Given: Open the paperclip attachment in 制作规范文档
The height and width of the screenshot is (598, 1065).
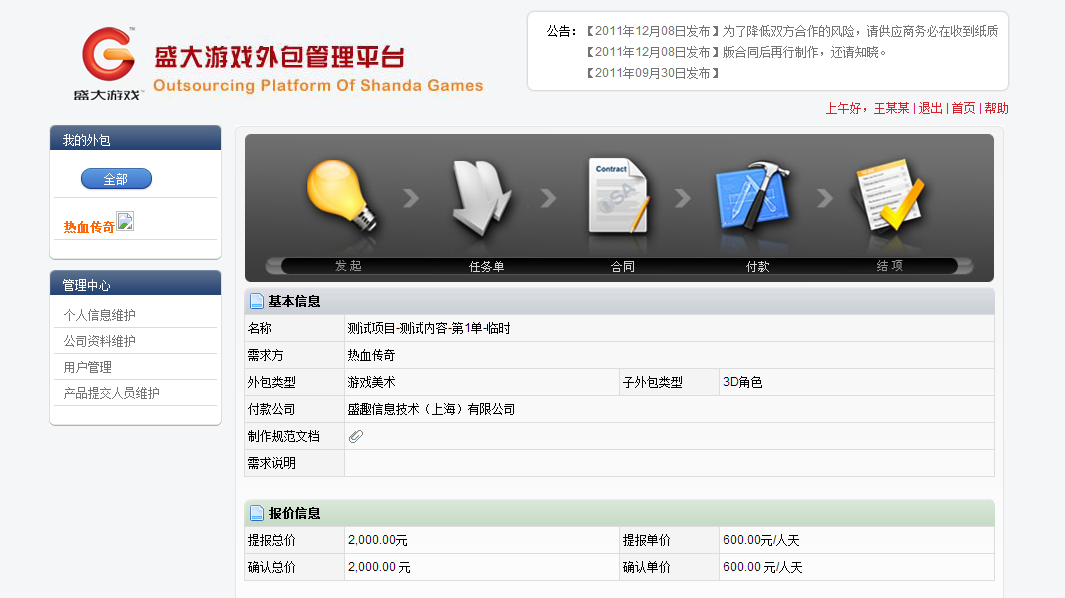Looking at the screenshot, I should pyautogui.click(x=356, y=436).
